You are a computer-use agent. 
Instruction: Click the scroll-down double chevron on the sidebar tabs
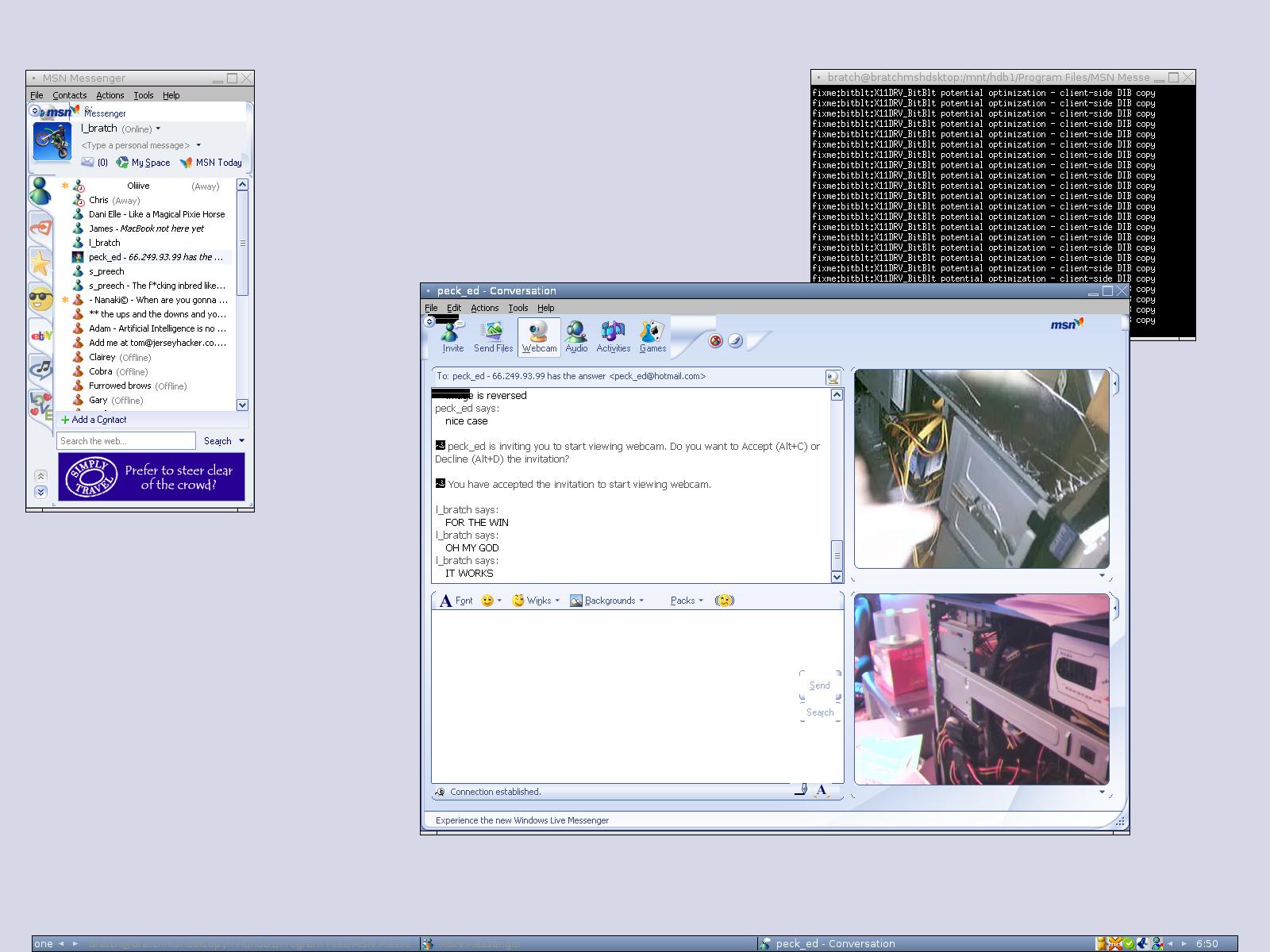tap(40, 492)
